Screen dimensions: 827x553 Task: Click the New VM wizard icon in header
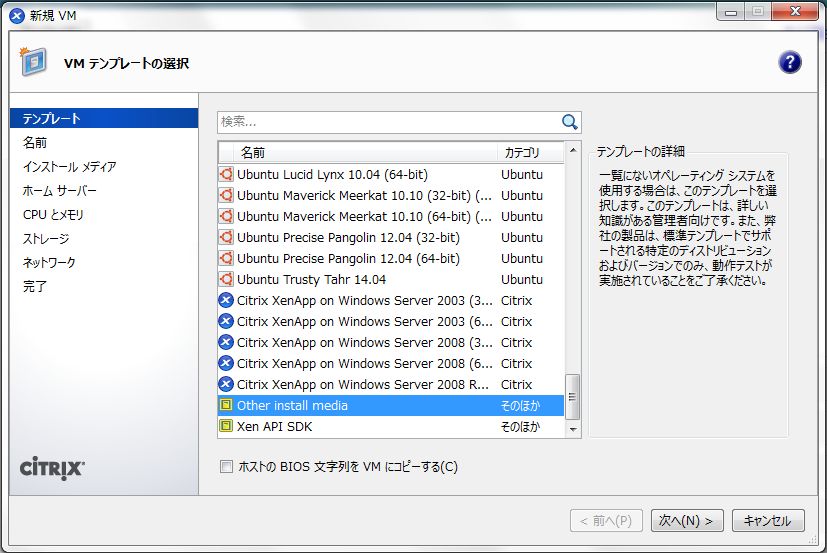click(33, 61)
